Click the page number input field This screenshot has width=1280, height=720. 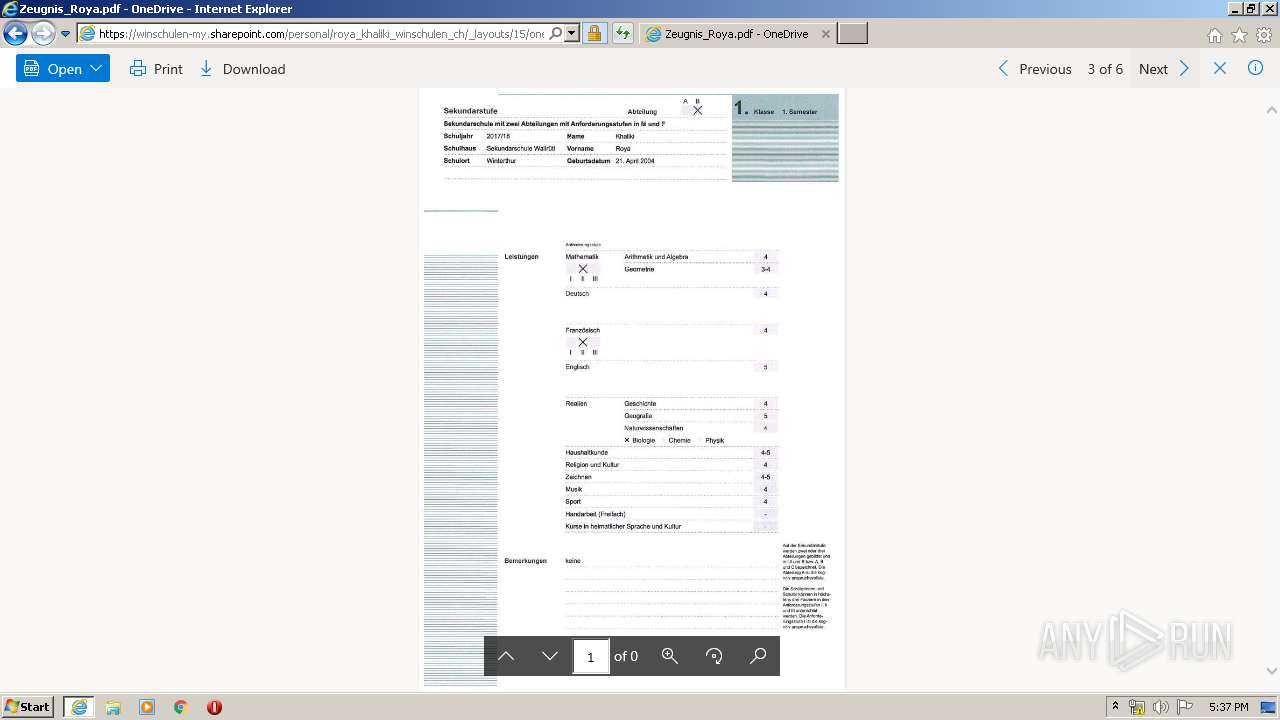(x=590, y=656)
